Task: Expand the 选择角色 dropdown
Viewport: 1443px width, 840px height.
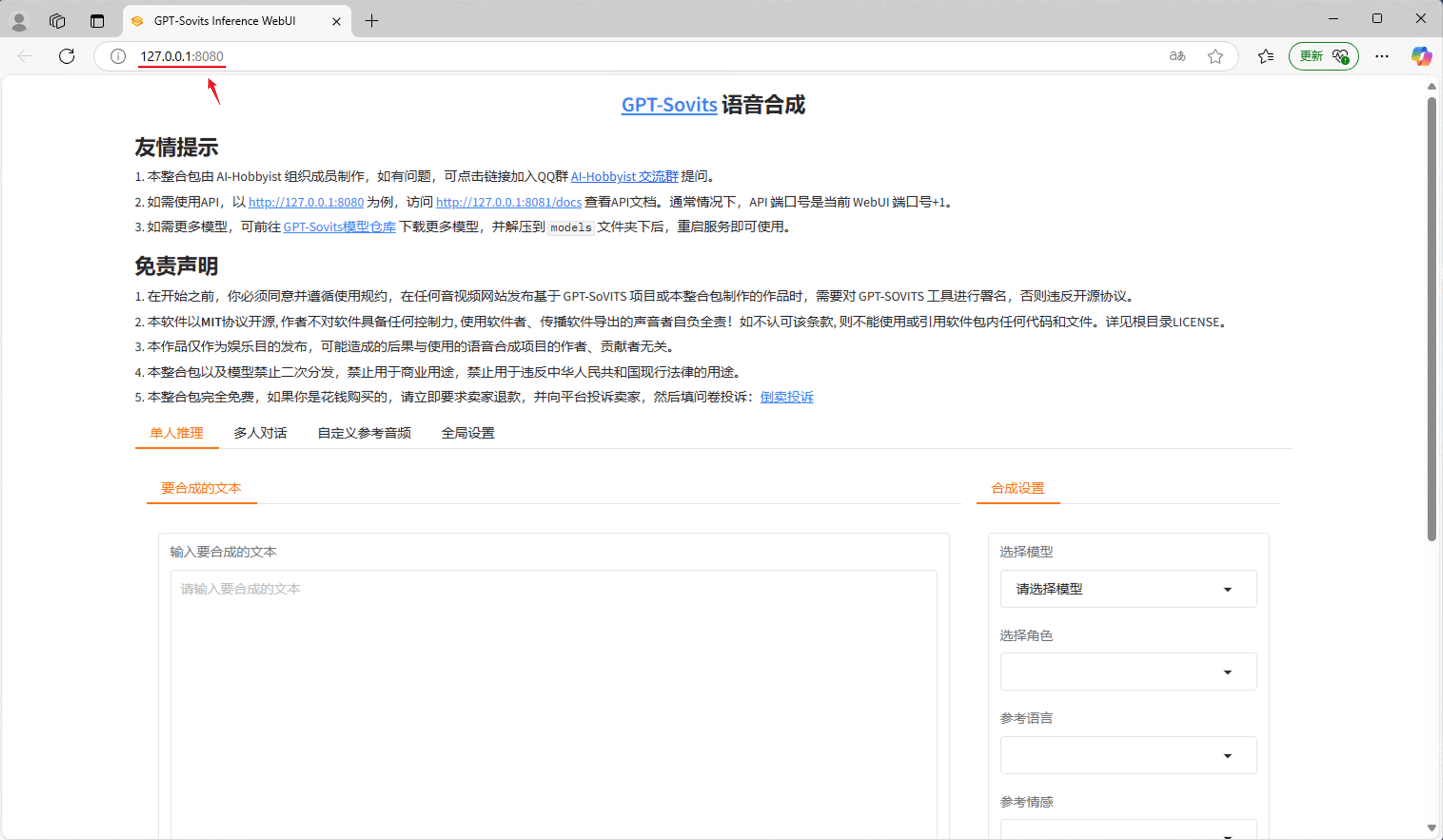Action: (1128, 672)
